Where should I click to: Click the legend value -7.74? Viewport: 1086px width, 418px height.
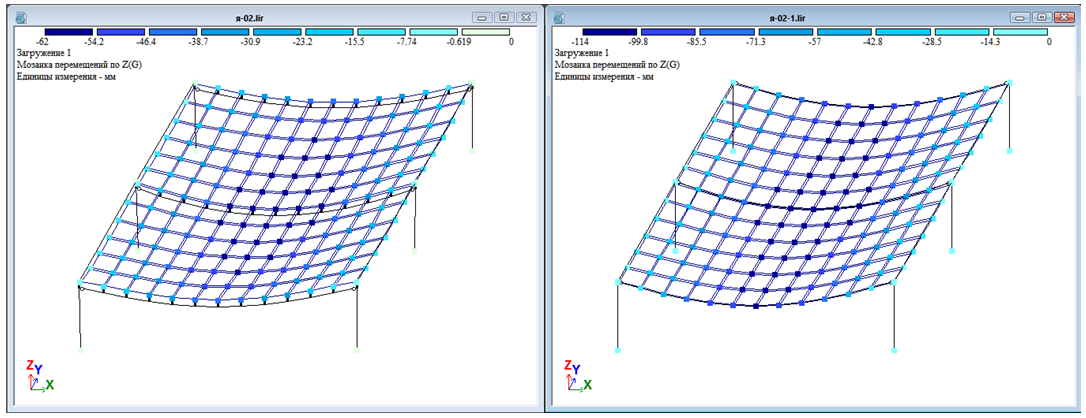(x=408, y=42)
